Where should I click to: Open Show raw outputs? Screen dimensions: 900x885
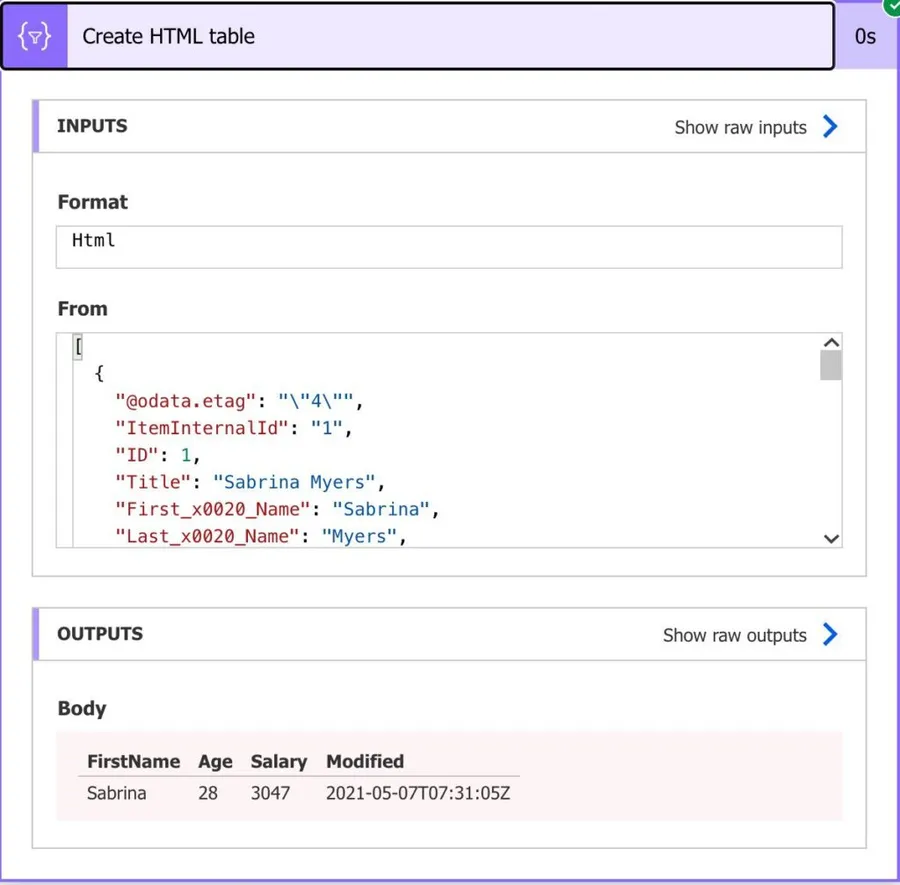tap(734, 635)
